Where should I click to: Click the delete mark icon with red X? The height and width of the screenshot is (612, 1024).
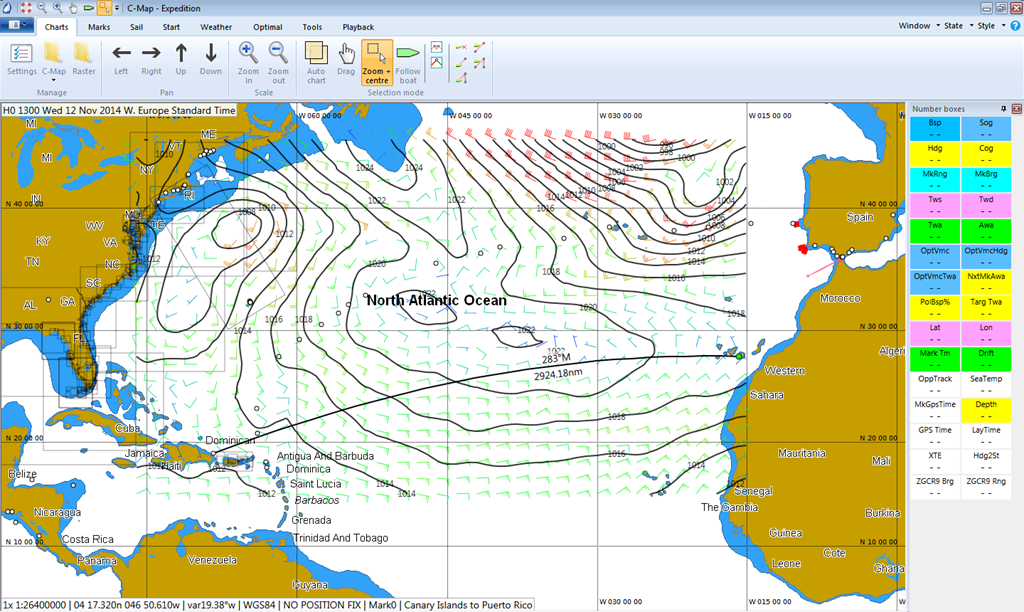461,48
